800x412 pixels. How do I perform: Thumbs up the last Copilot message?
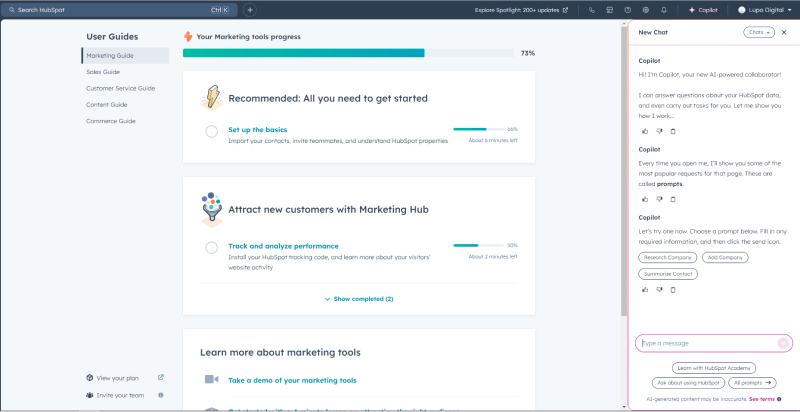tap(645, 290)
